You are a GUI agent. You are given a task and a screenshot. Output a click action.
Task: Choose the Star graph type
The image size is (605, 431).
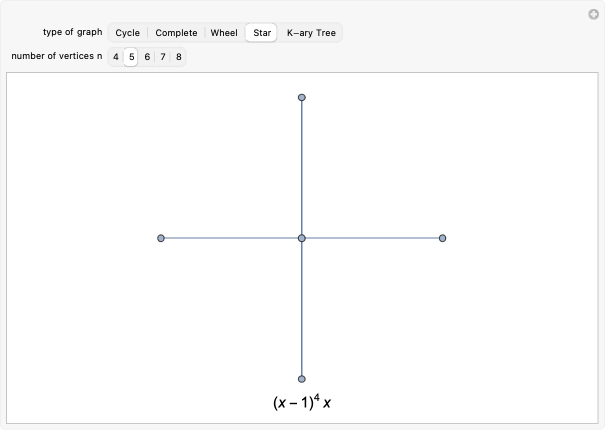pos(262,33)
